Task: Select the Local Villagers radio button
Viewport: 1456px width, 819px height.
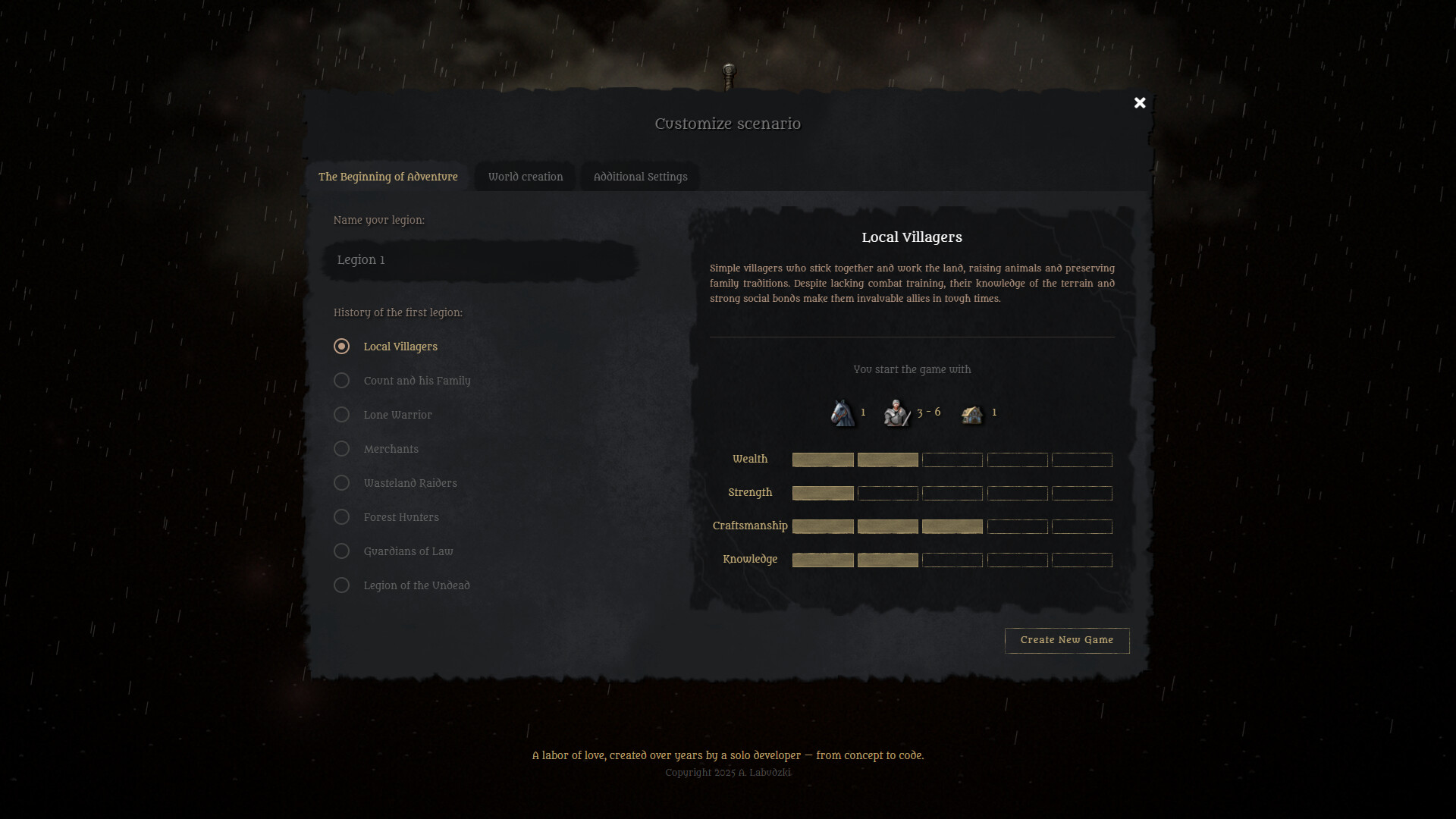Action: click(x=342, y=347)
